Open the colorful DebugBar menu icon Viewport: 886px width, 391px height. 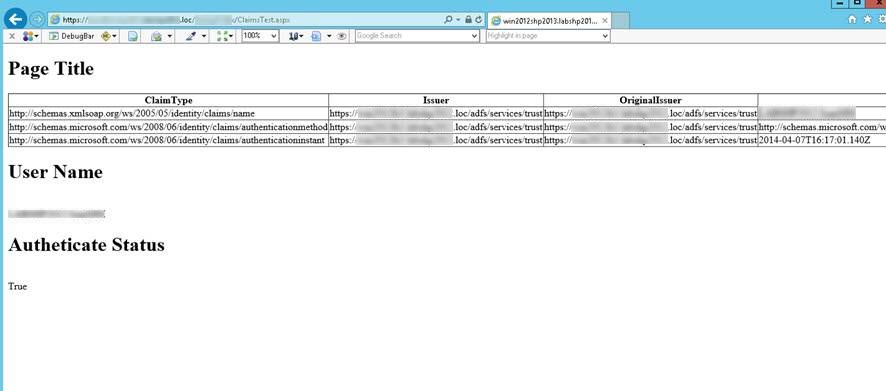point(28,36)
